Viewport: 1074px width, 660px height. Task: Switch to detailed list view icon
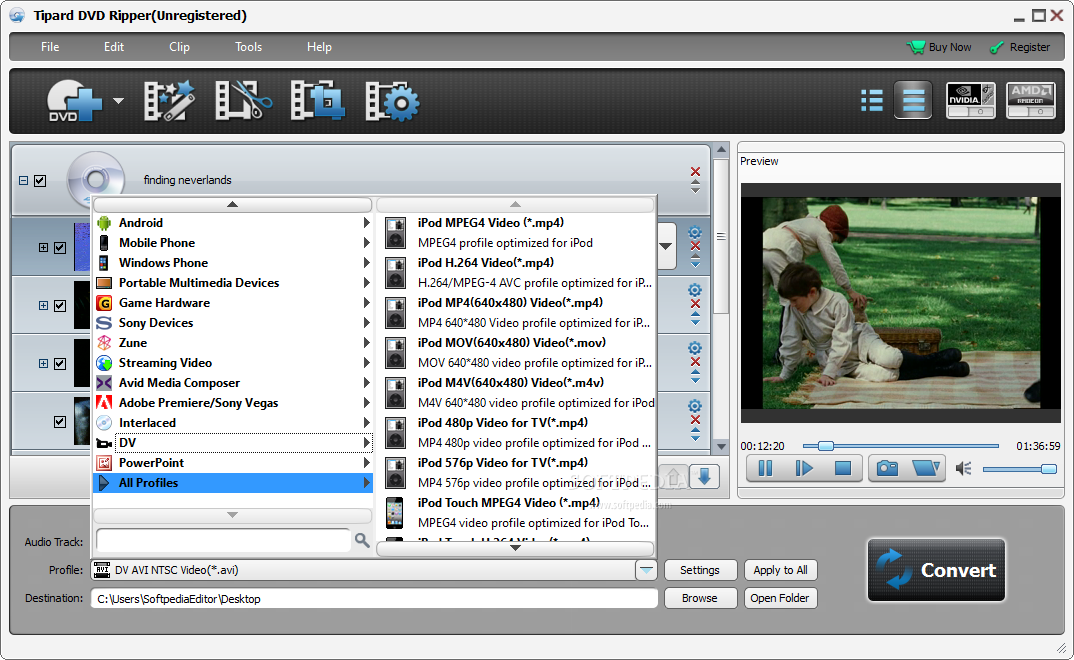[872, 101]
